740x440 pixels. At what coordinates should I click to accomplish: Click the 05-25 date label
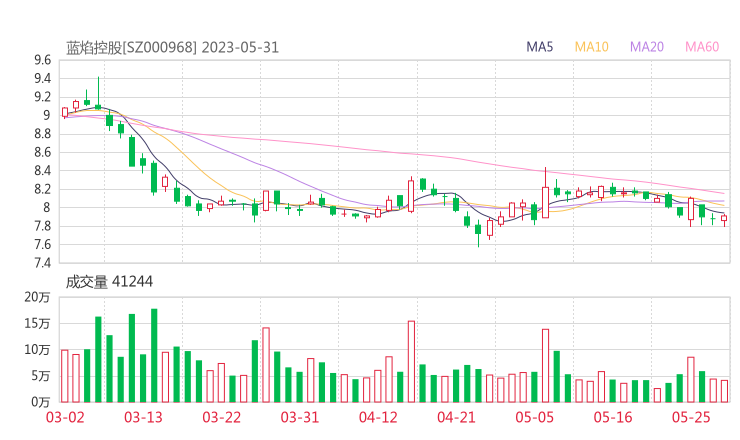[691, 417]
